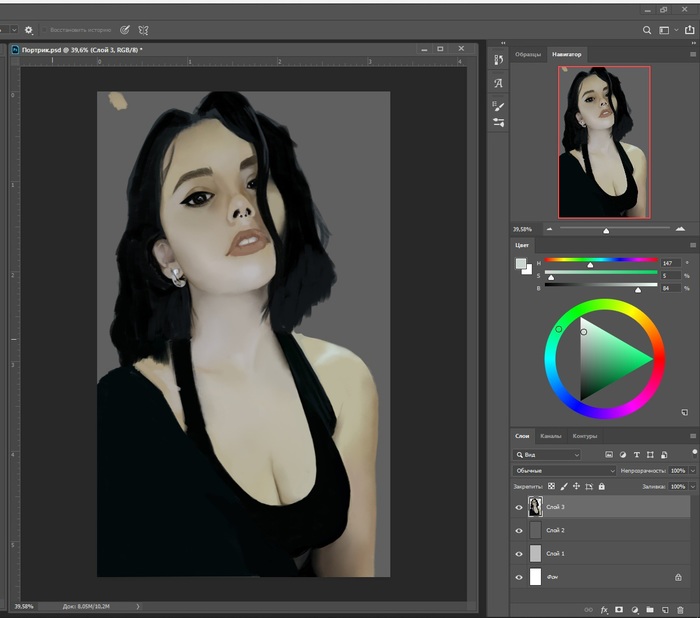700x618 pixels.
Task: Click the hue slider in Цвет panel
Action: [600, 262]
